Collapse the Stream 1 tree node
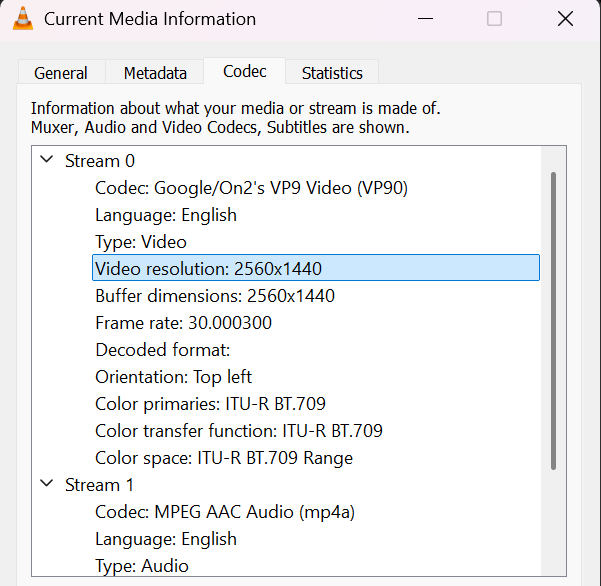601x586 pixels. click(46, 484)
